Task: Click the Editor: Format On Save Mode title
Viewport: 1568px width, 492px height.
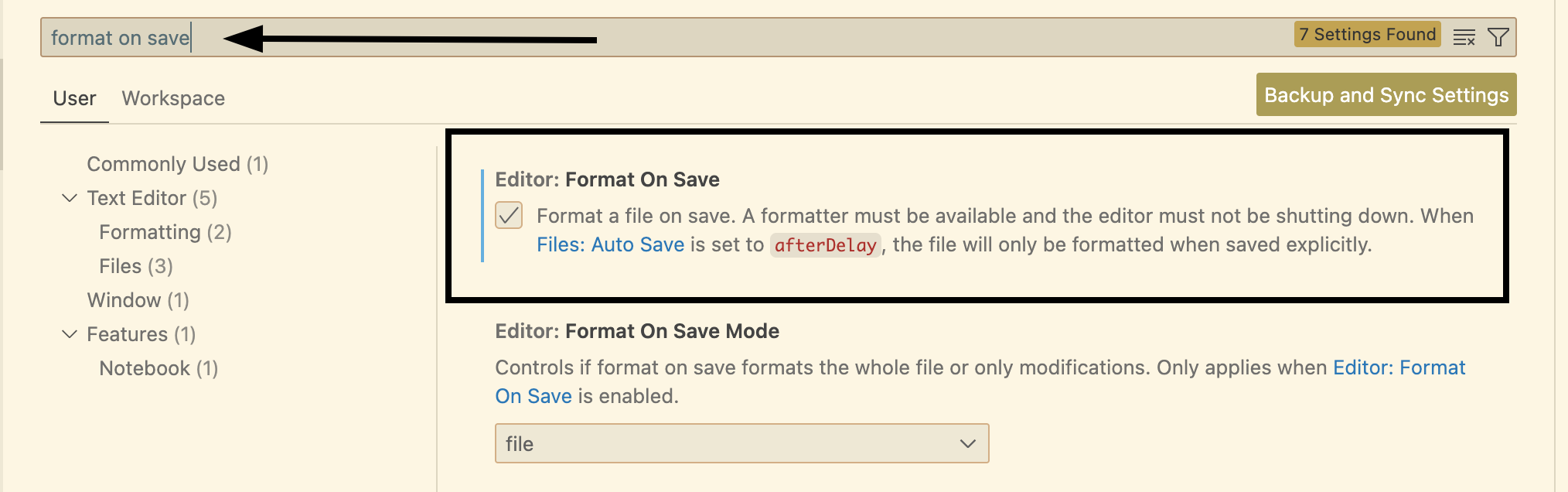Action: (637, 331)
